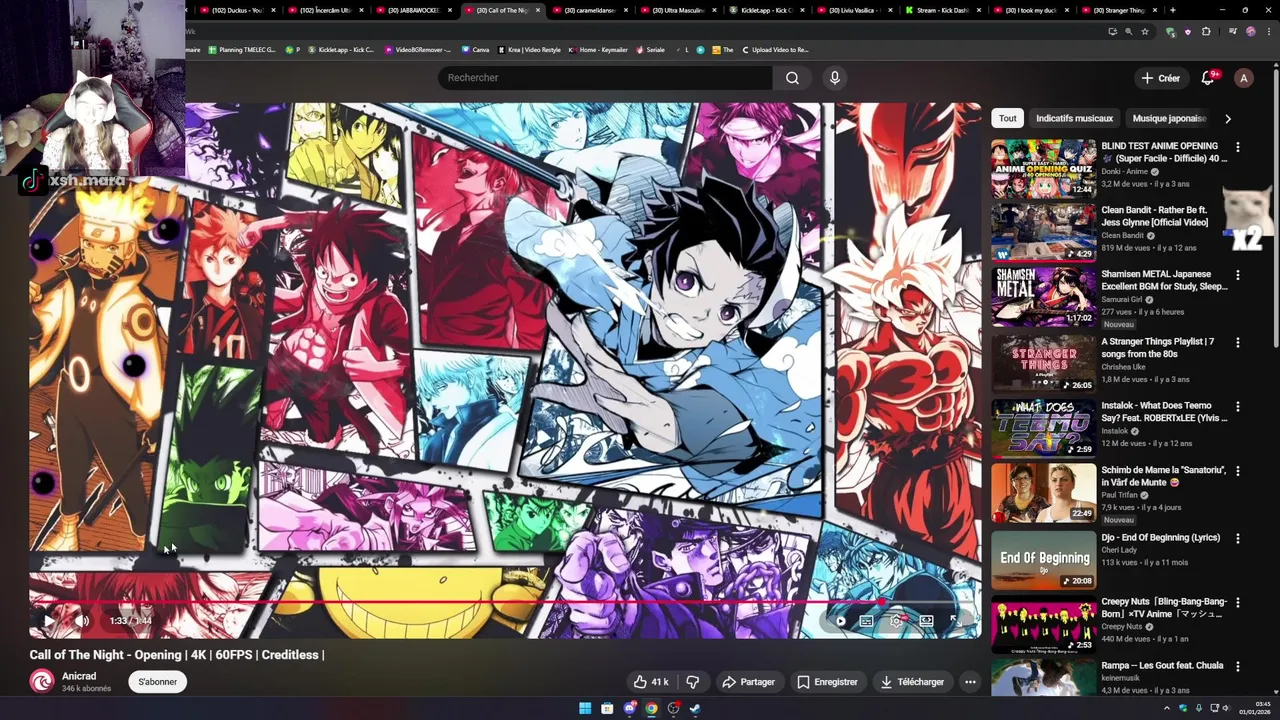Select Indicatifs musicaux filter chip
Image resolution: width=1280 pixels, height=720 pixels.
[1074, 118]
